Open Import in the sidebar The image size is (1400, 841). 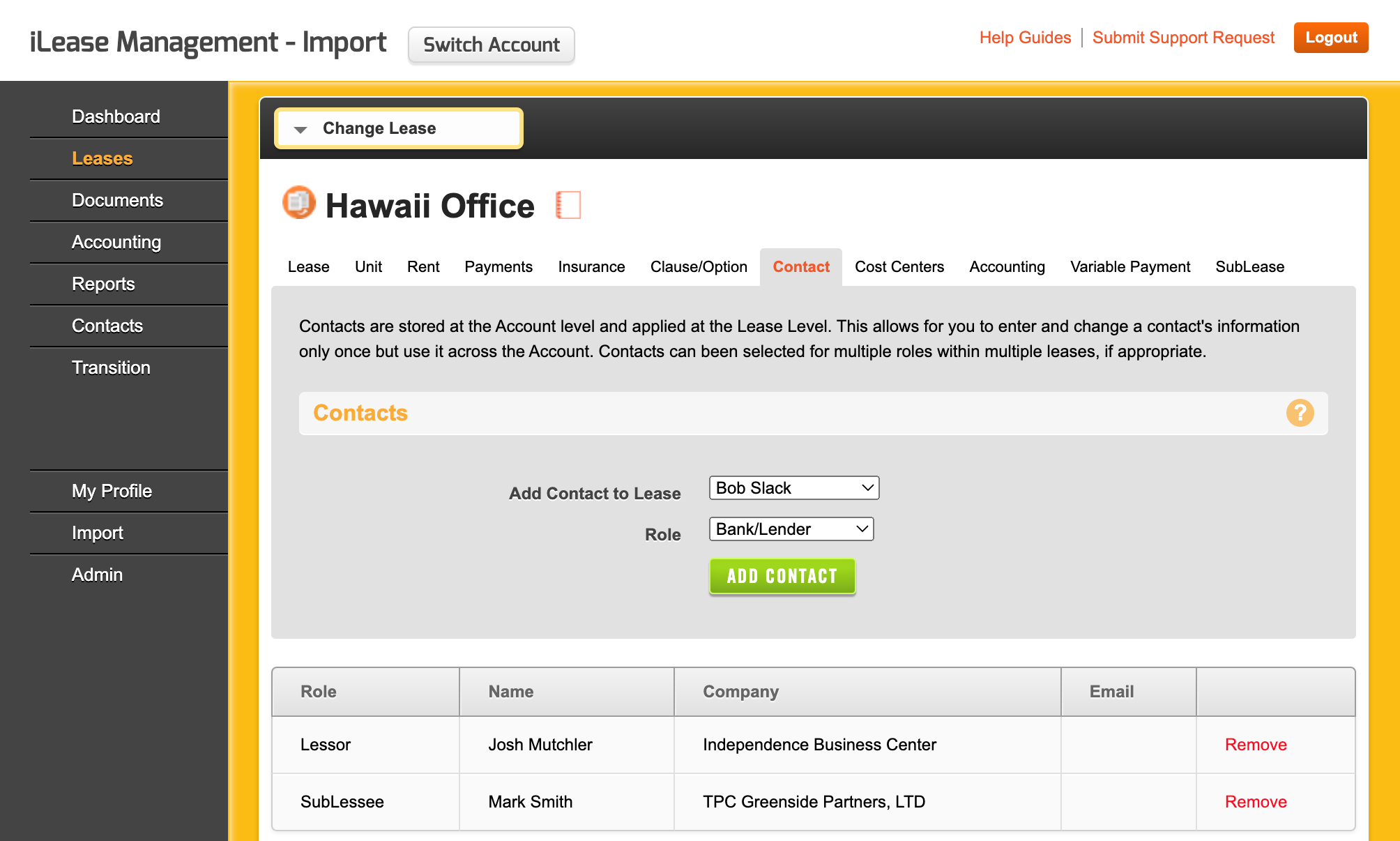tap(129, 533)
